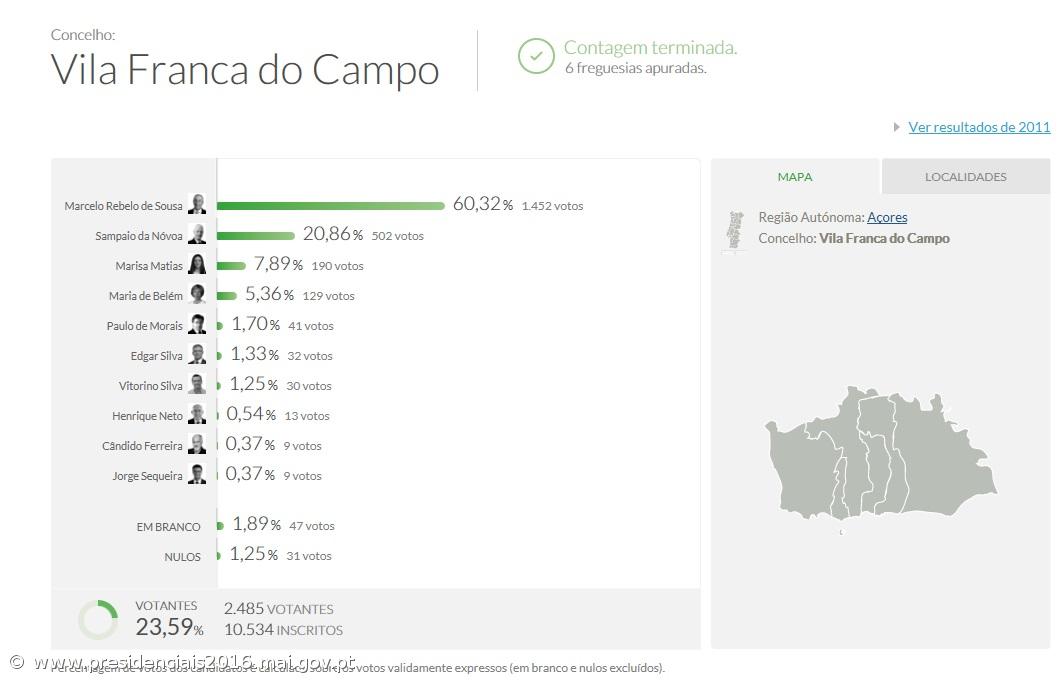This screenshot has height=680, width=1059.
Task: Click Marcelo Rebelo de Sousa's portrait photo
Action: click(x=197, y=205)
